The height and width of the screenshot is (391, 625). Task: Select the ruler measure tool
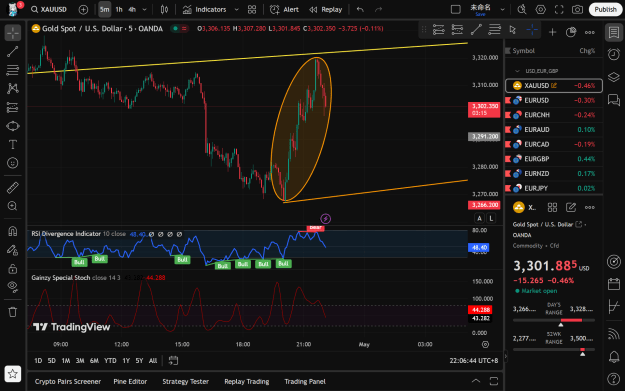click(13, 187)
